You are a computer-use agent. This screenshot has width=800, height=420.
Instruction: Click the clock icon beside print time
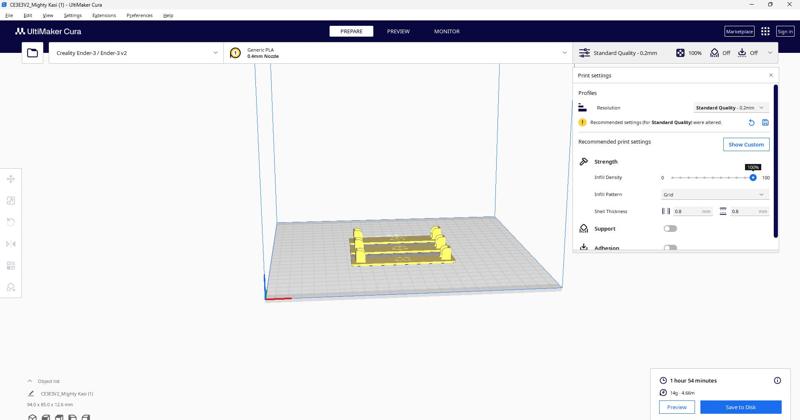[x=663, y=380]
